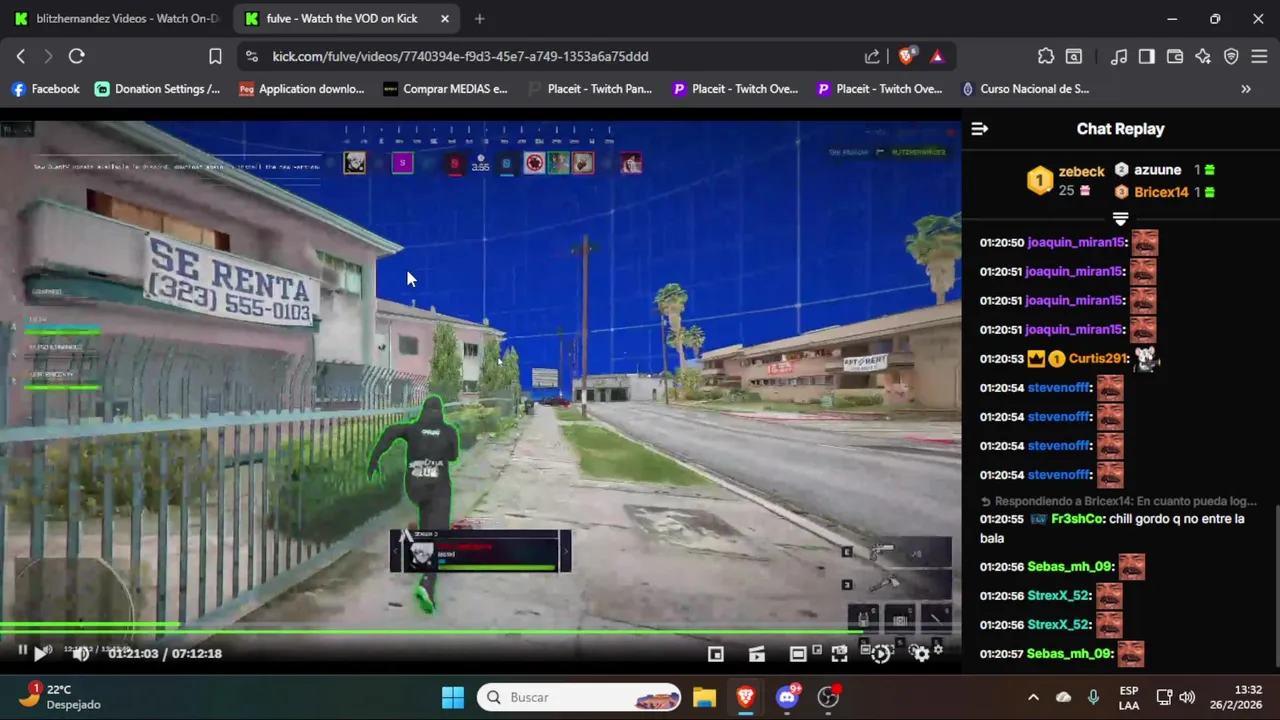This screenshot has width=1280, height=720.
Task: Open the Brave VPN shield icon
Action: point(1231,57)
